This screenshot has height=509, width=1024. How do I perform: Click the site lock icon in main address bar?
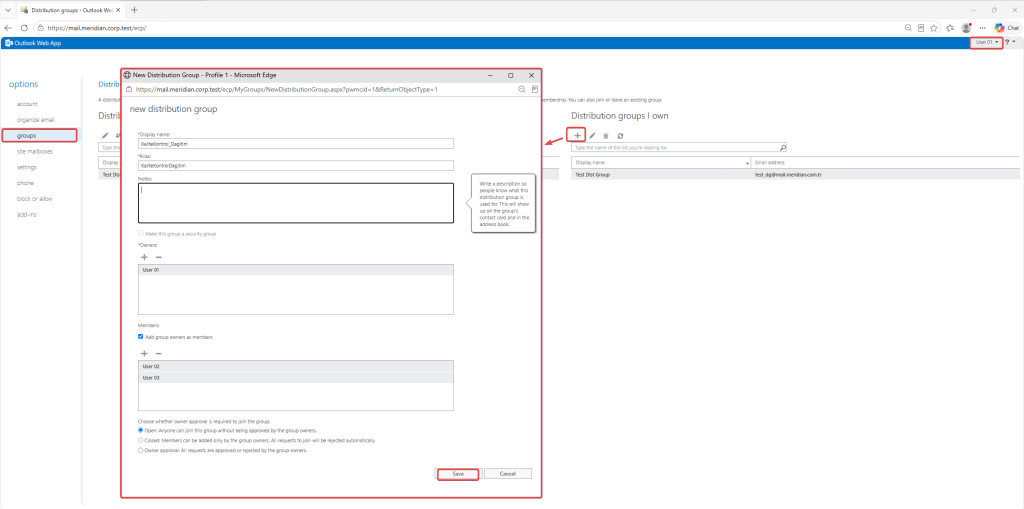click(40, 28)
